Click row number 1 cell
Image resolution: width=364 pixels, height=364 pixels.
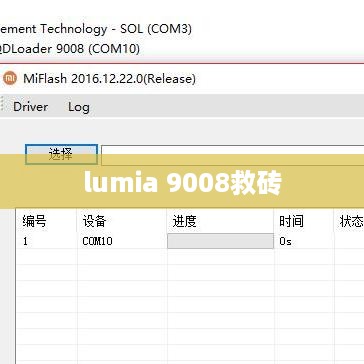26,241
